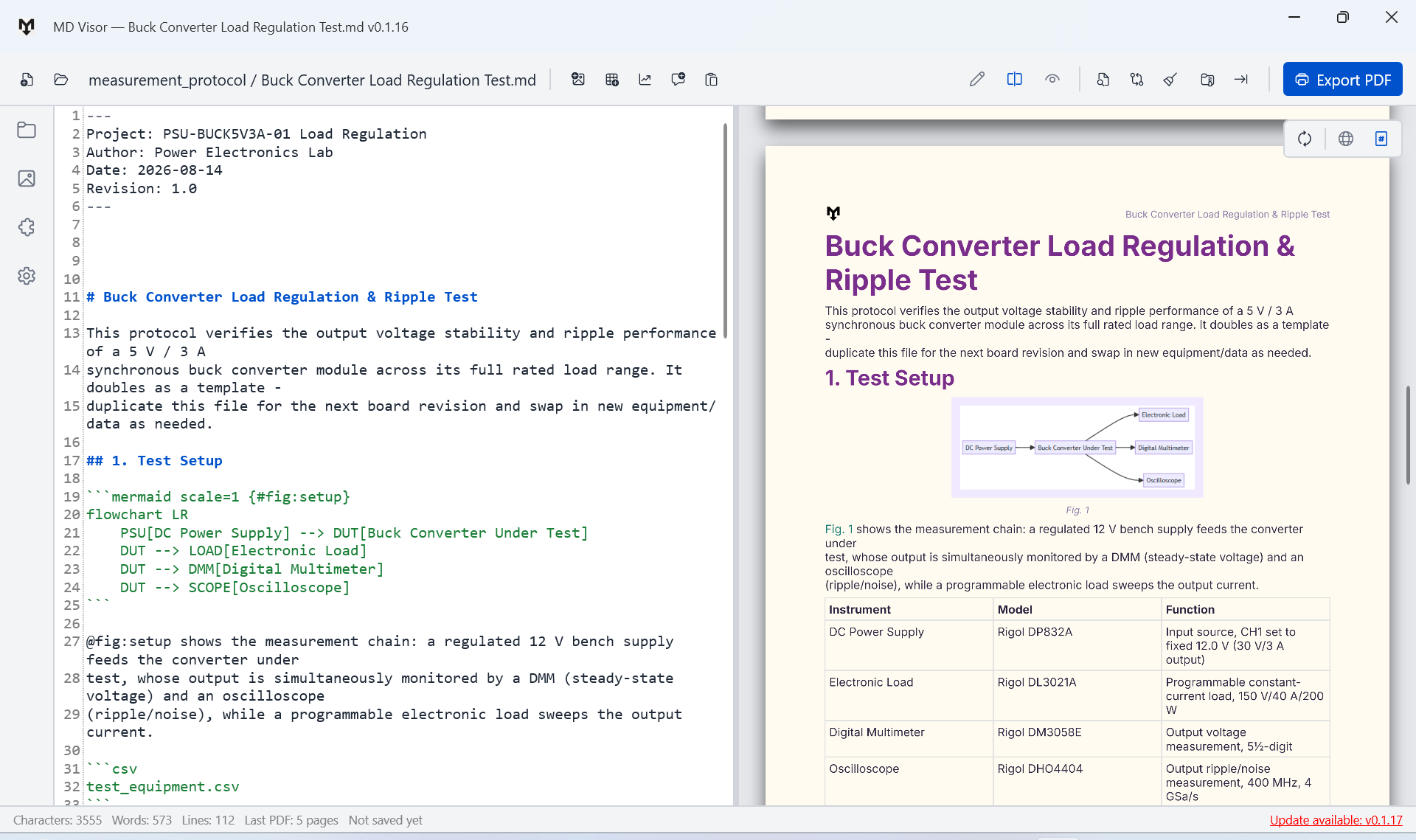Click editor line '## 1. Test Setup'

point(154,461)
